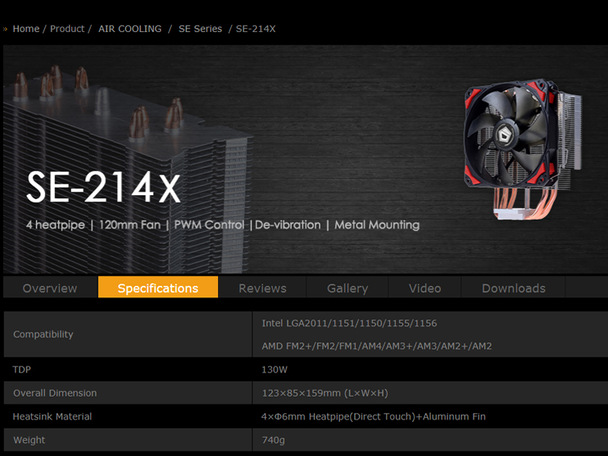Viewport: 608px width, 456px height.
Task: Switch to the Overview tab
Action: (x=50, y=288)
